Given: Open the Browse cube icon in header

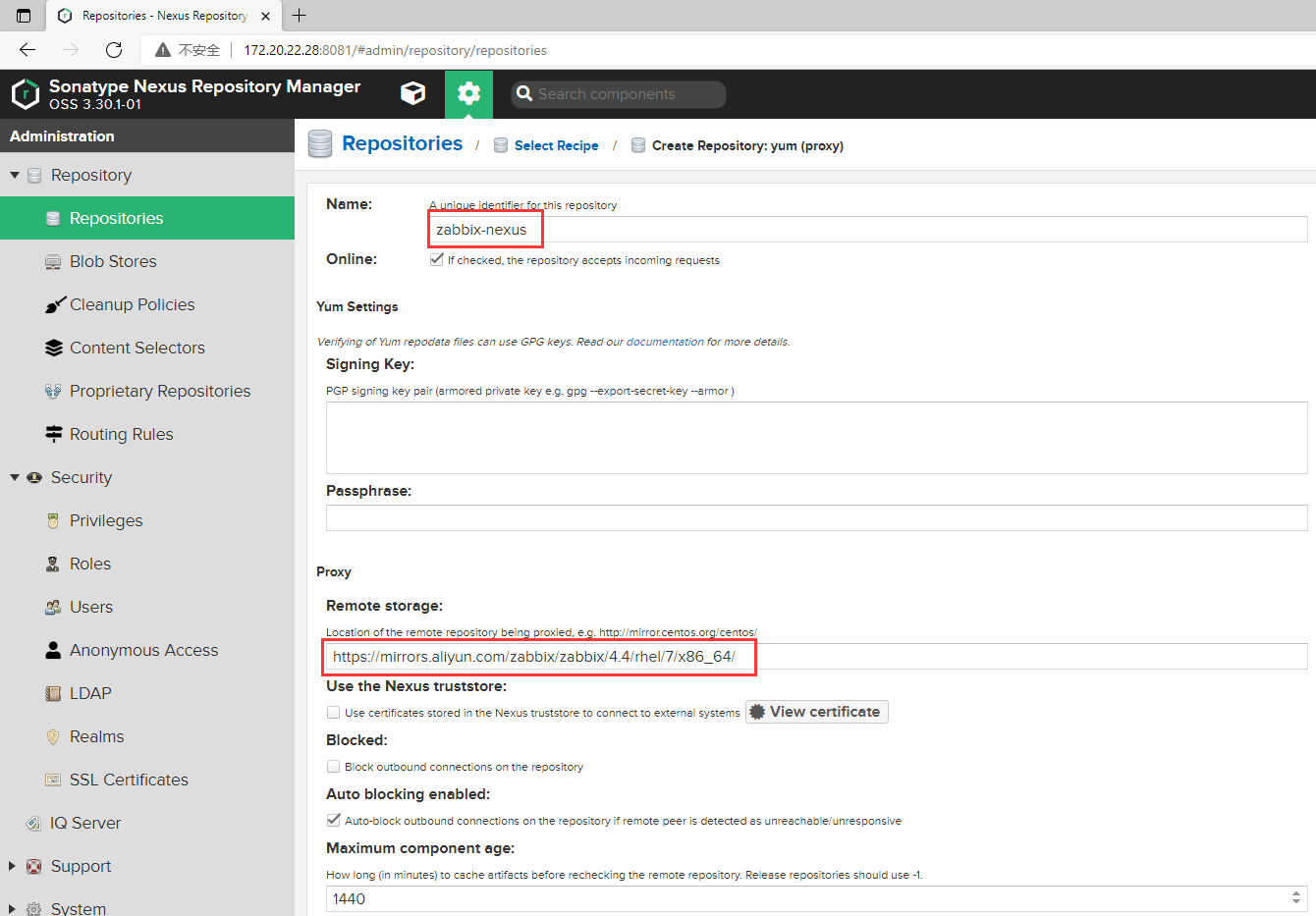Looking at the screenshot, I should click(413, 93).
